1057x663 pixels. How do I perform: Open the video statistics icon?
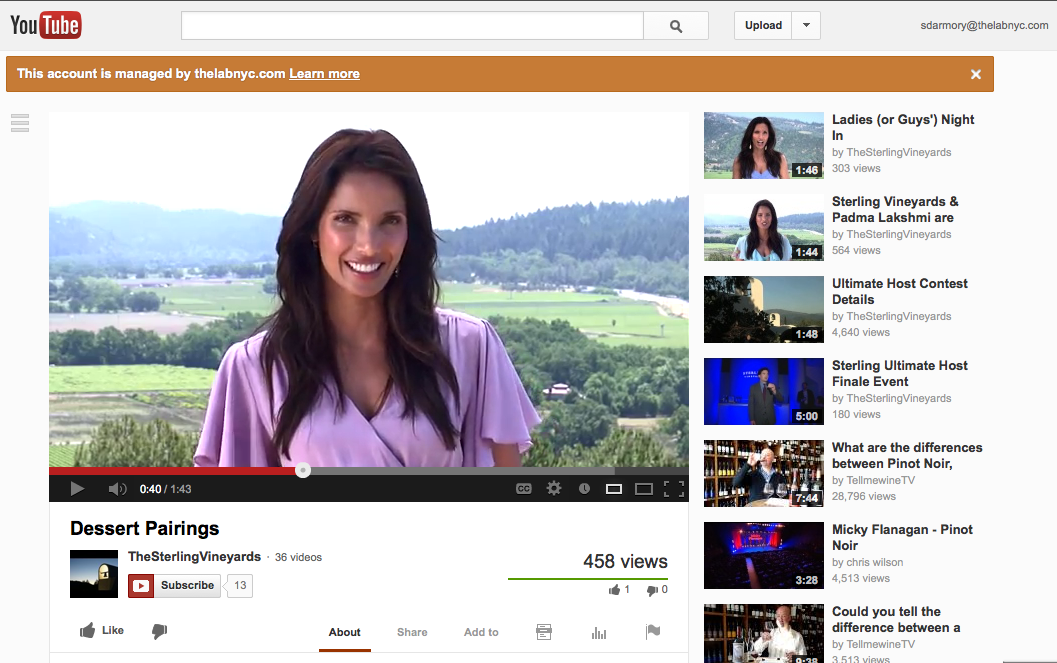coord(599,632)
